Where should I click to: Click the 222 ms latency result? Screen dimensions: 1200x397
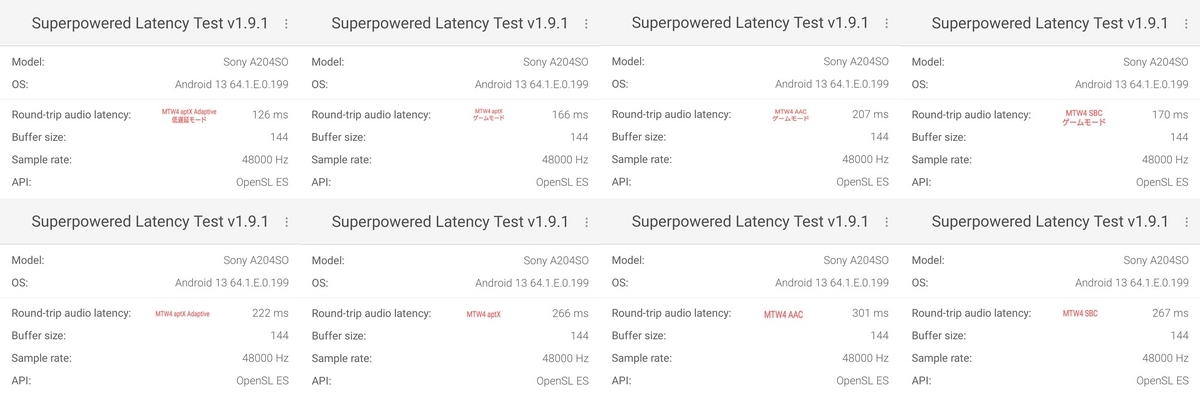pos(270,313)
